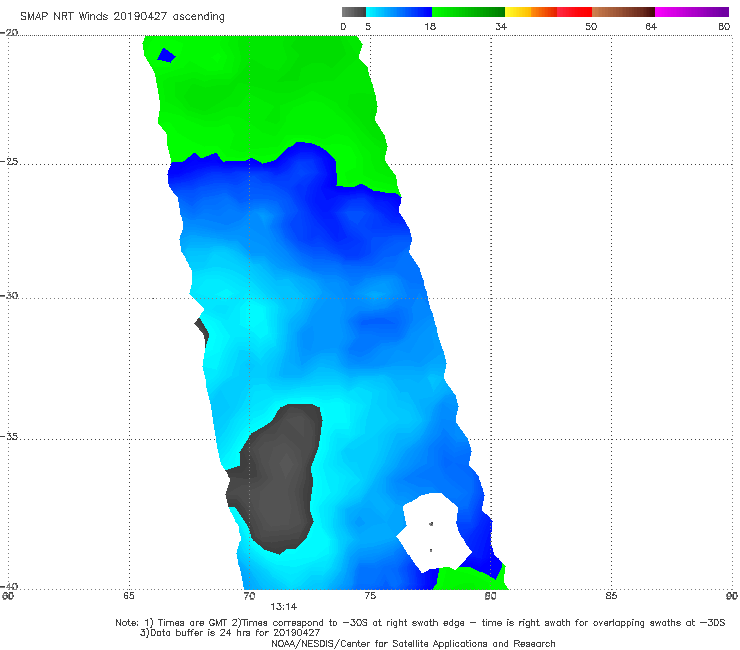Click the longitude label '85'

(x=611, y=596)
